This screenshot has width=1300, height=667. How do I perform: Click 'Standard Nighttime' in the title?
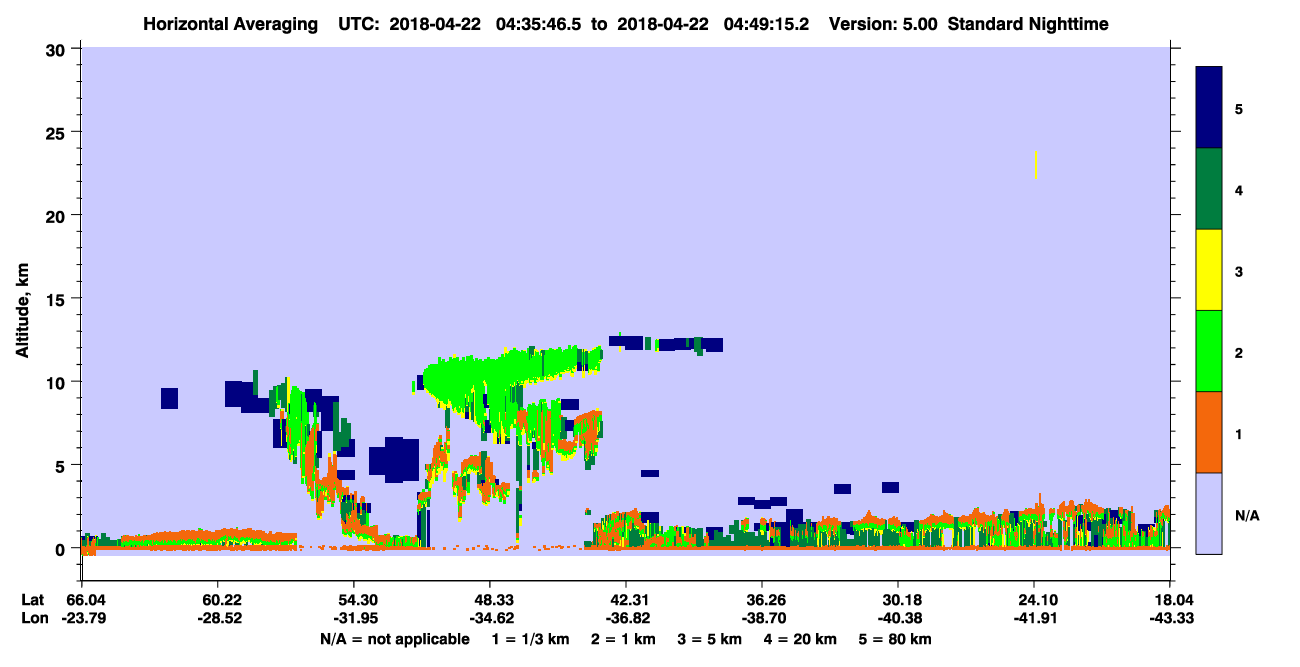tap(1028, 24)
